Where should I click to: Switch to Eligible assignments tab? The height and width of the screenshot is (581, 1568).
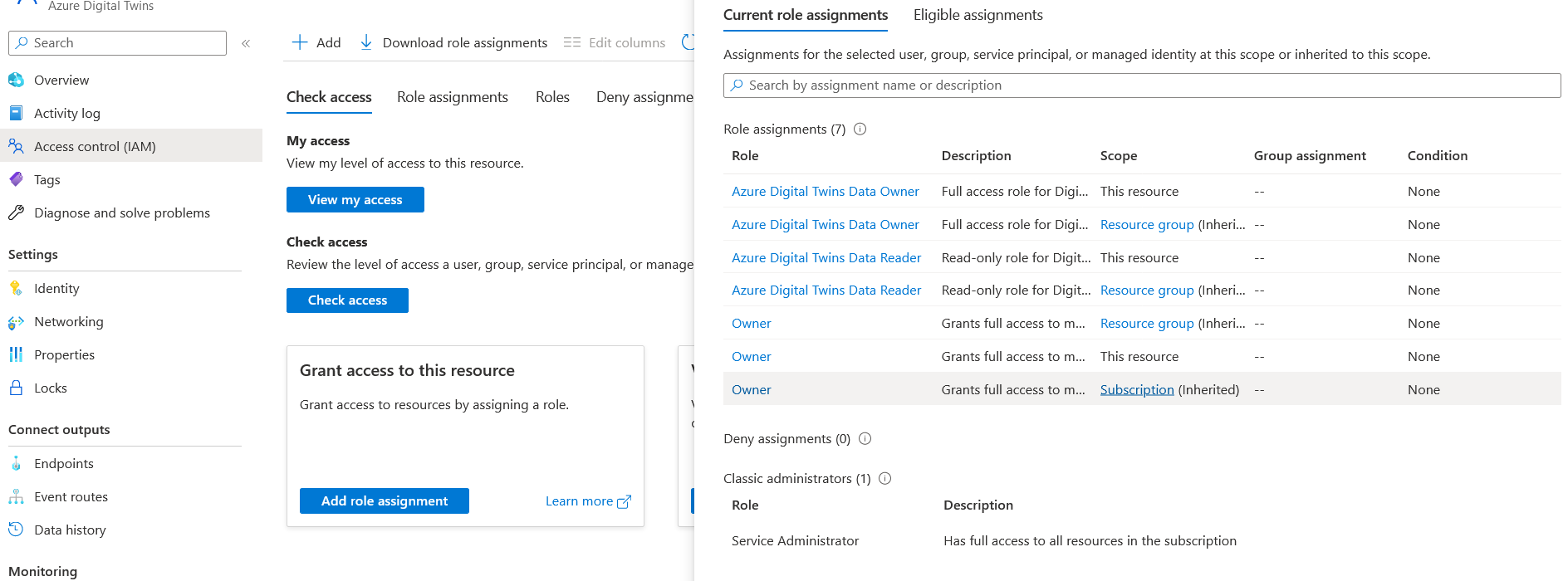tap(978, 15)
